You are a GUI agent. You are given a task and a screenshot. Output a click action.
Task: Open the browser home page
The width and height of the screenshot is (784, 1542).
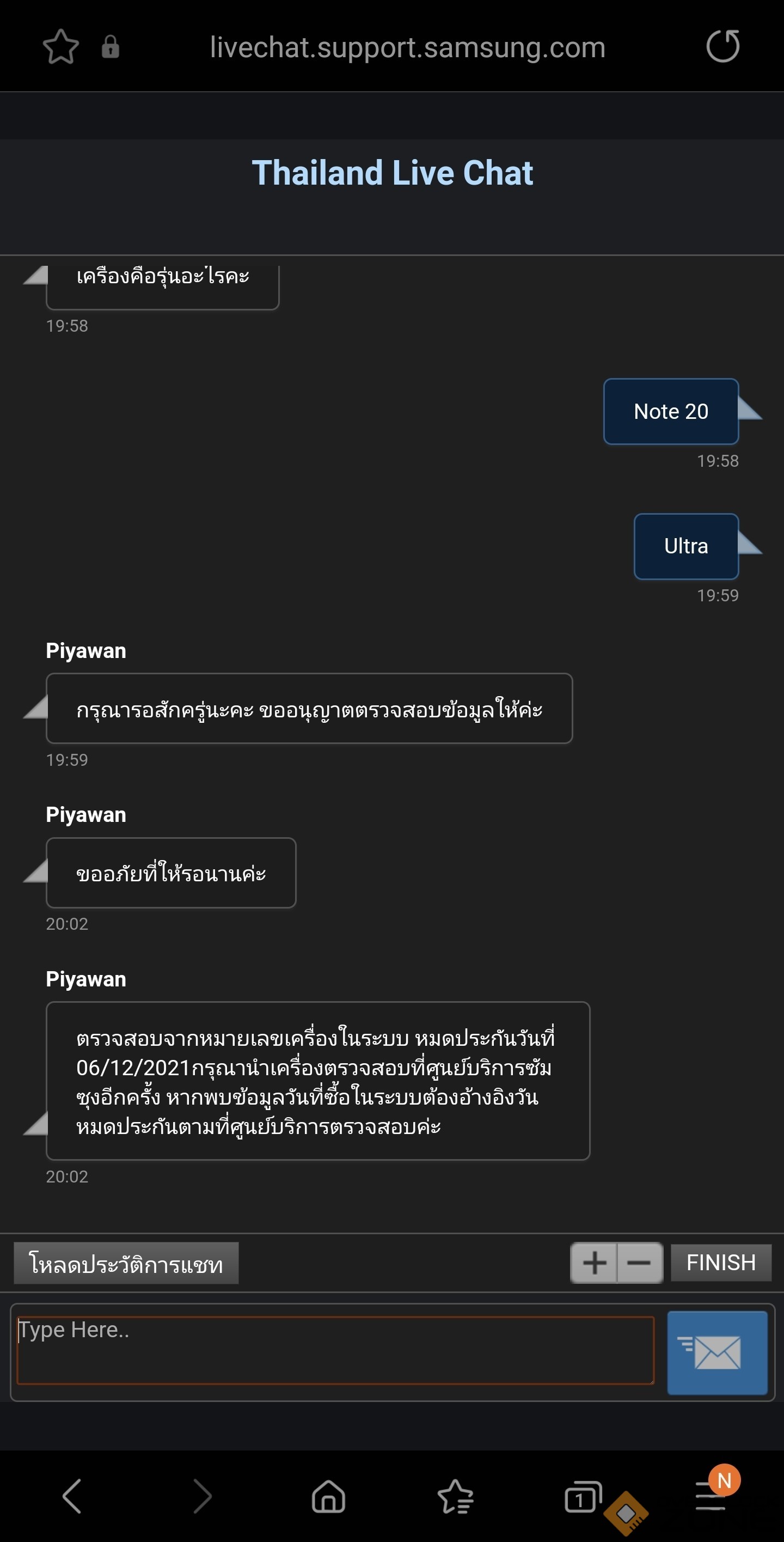[x=328, y=1496]
